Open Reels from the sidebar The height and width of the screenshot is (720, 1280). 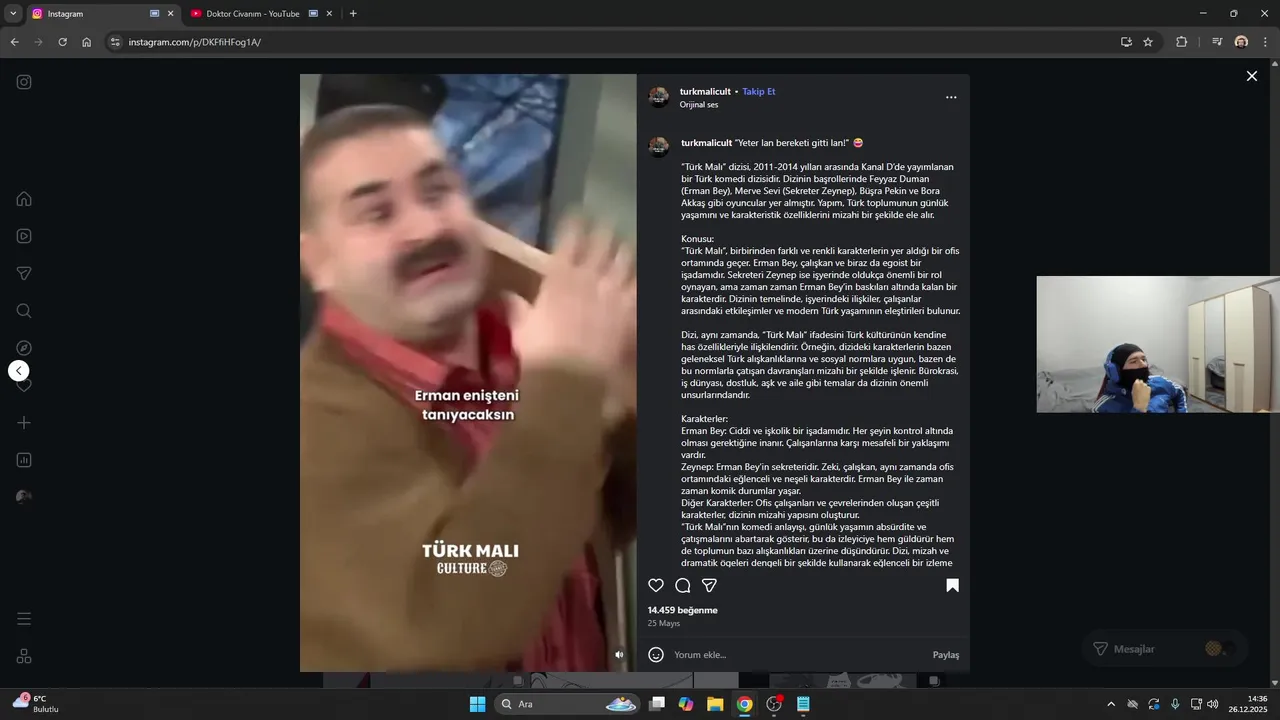click(x=24, y=236)
